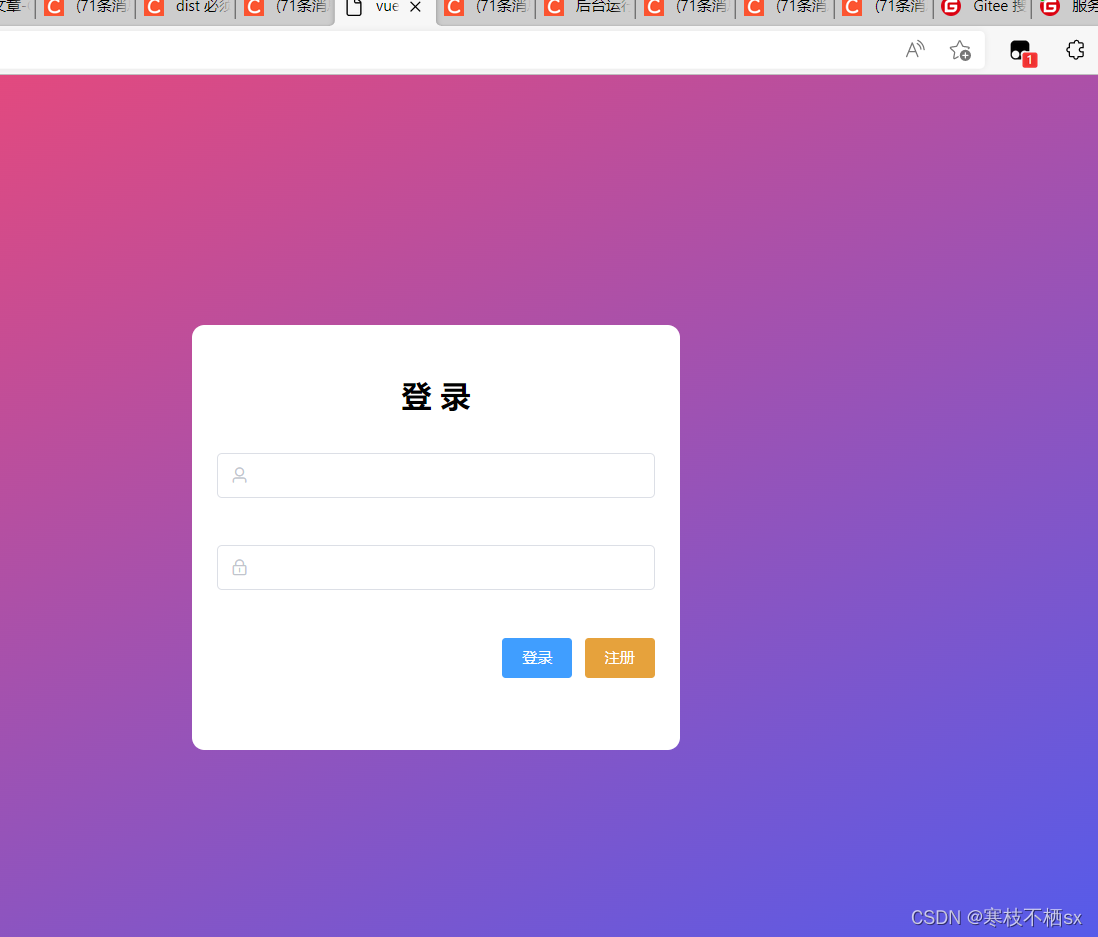
Task: Click the extension icon showing notification badge 1
Action: [x=1021, y=49]
